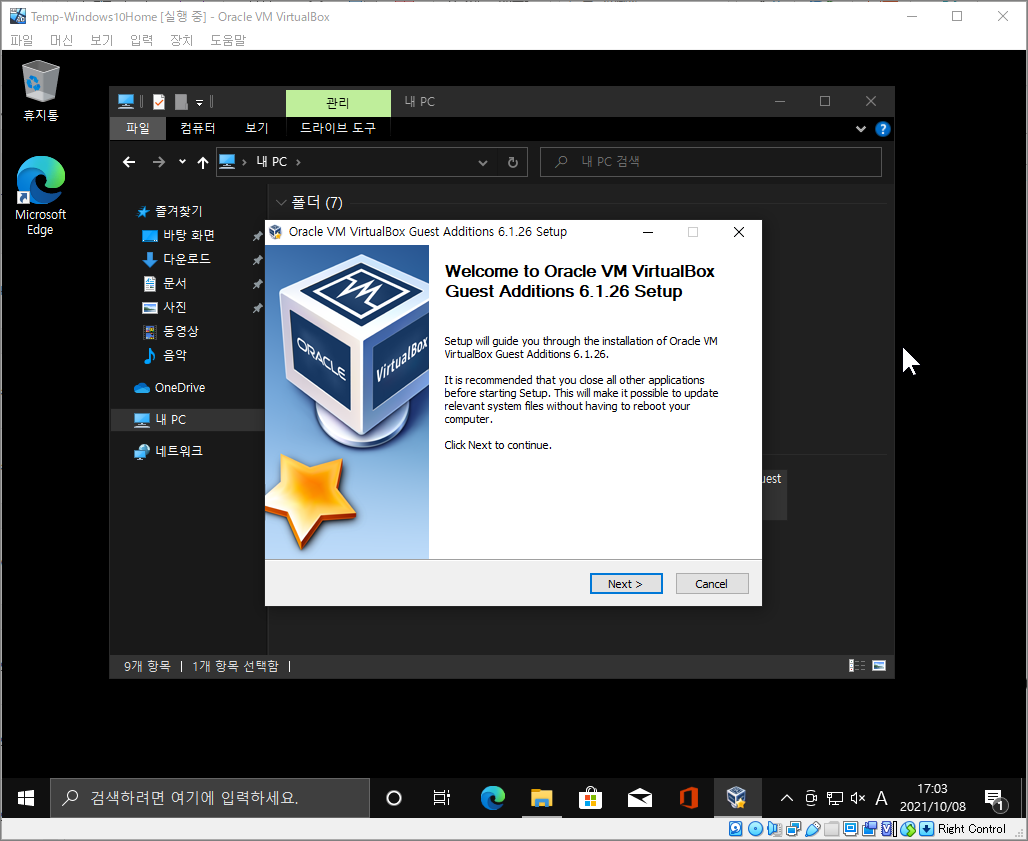Screen dimensions: 1028x841
Task: Open 사진 in navigation pane
Action: 165,307
